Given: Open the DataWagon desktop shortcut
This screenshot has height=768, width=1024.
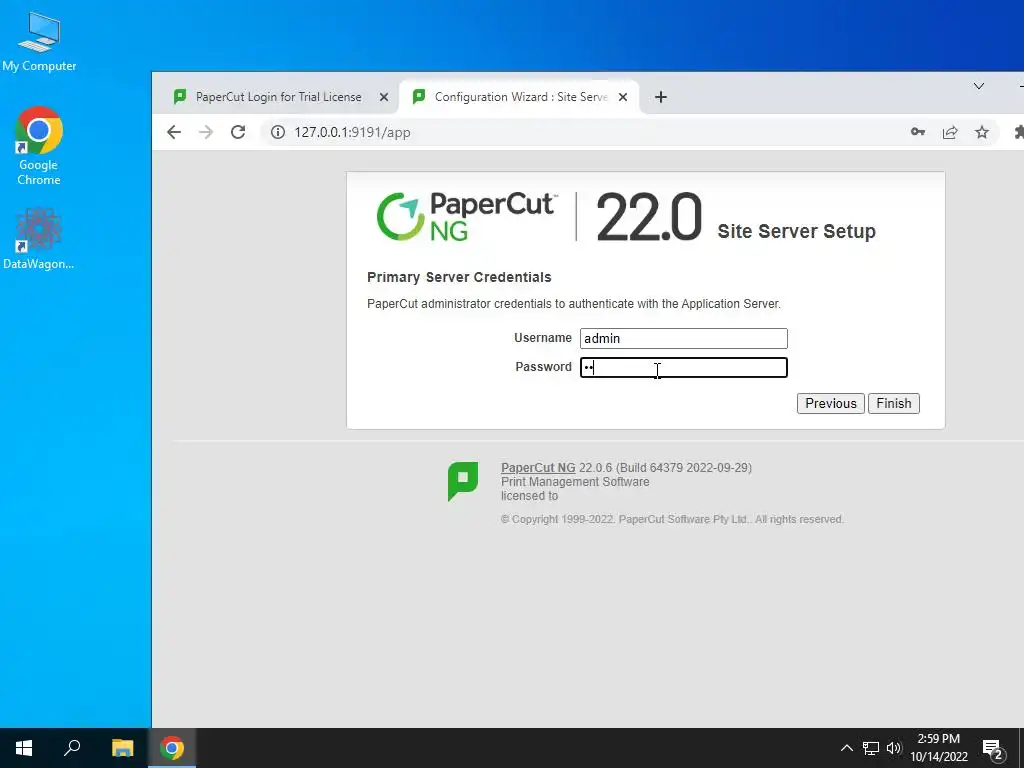Looking at the screenshot, I should [x=39, y=238].
